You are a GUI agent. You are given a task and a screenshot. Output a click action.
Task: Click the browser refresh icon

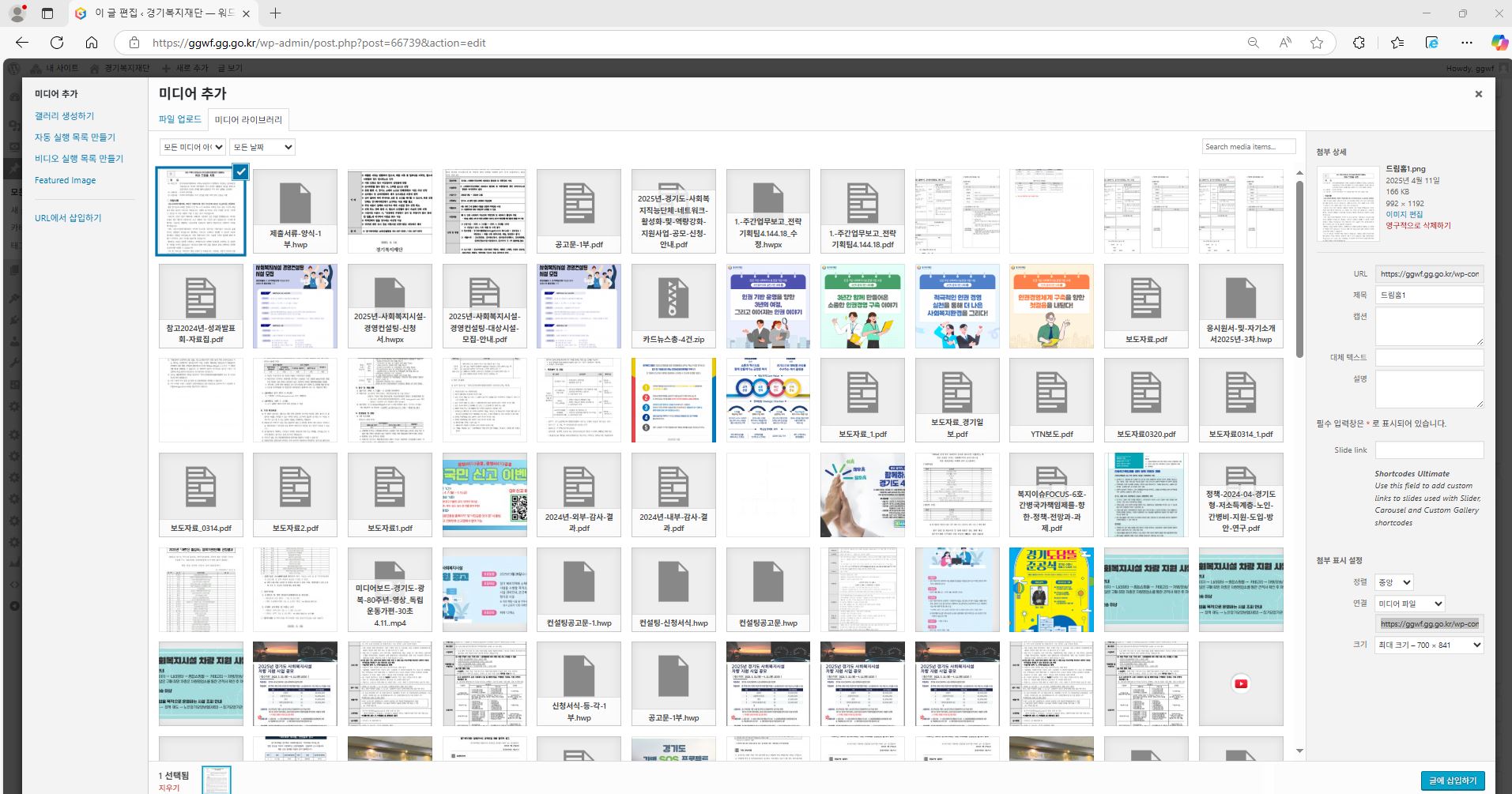pos(57,43)
